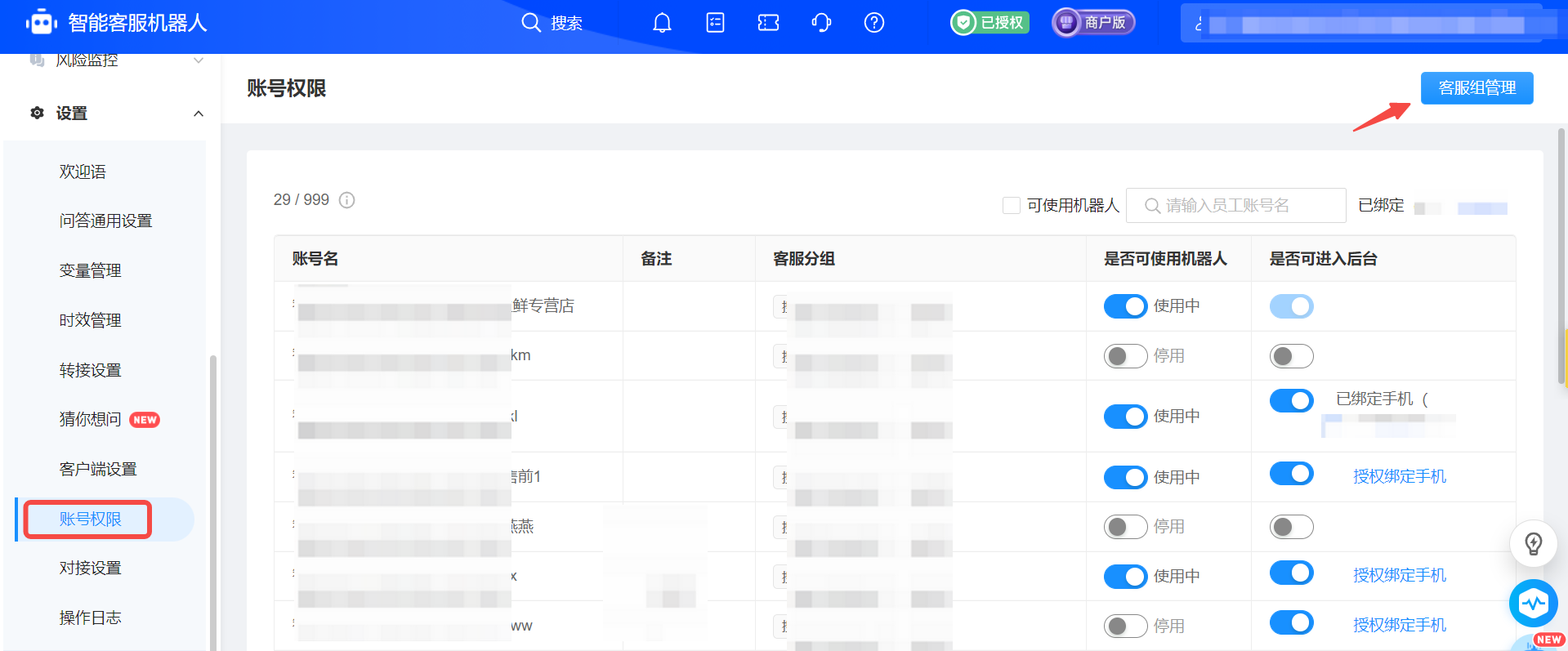This screenshot has height=651, width=1568.
Task: Click the info icon next to 29 / 999
Action: (x=346, y=200)
